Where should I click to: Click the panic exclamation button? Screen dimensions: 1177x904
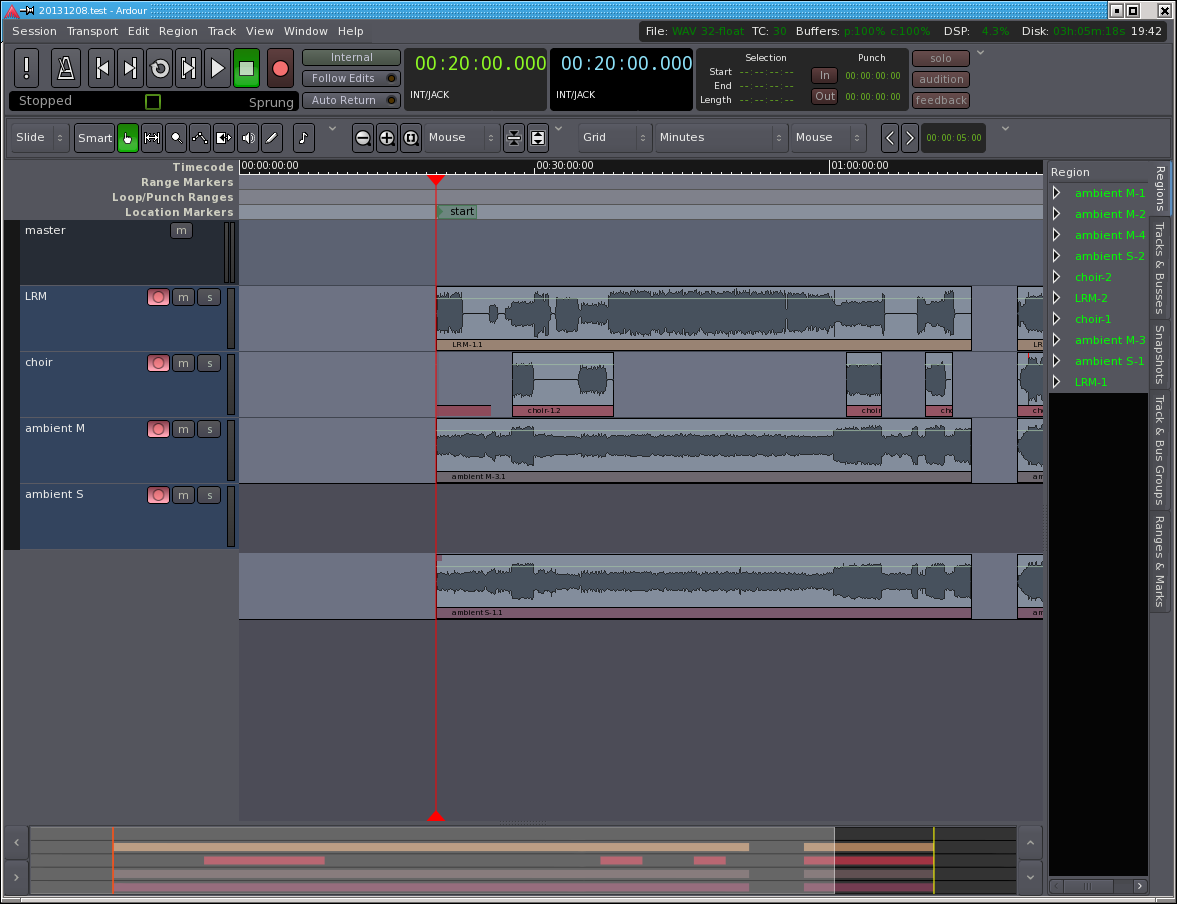pyautogui.click(x=27, y=68)
